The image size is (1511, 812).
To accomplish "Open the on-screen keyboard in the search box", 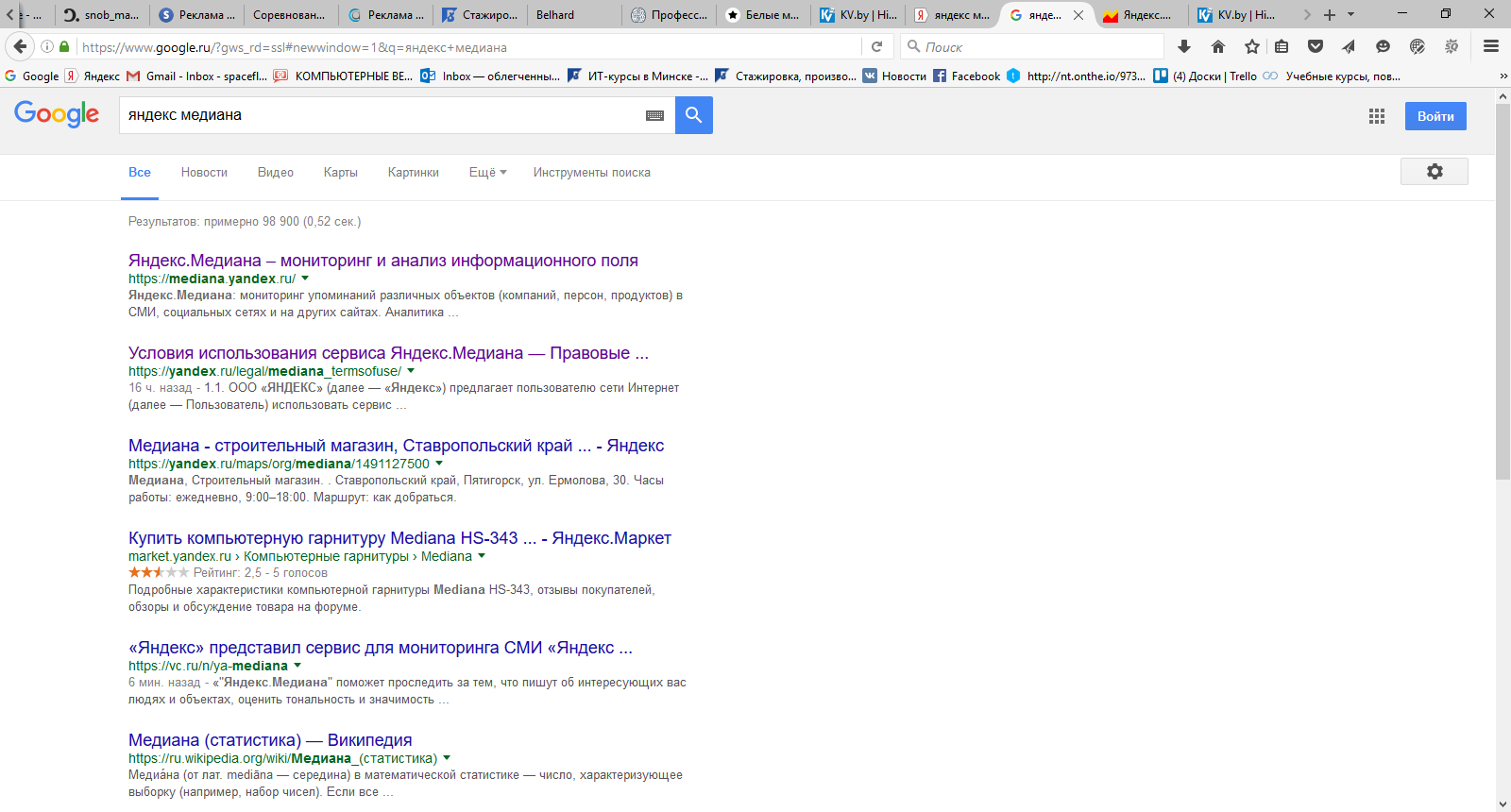I will (654, 115).
